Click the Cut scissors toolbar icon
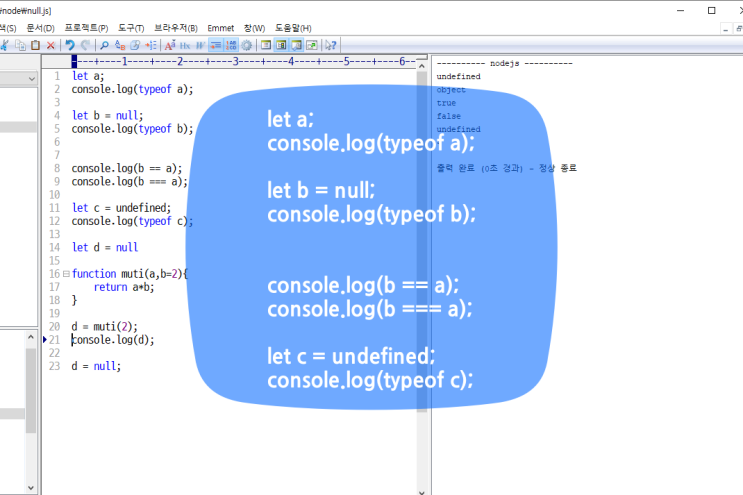Viewport: 743px width, 495px height. coord(4,45)
